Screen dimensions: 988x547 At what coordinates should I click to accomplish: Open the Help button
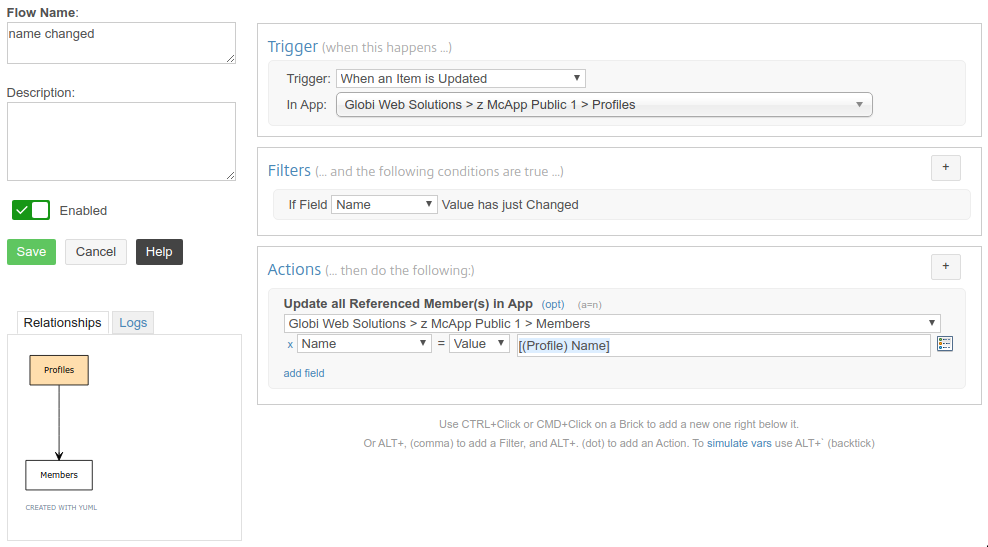click(x=159, y=252)
